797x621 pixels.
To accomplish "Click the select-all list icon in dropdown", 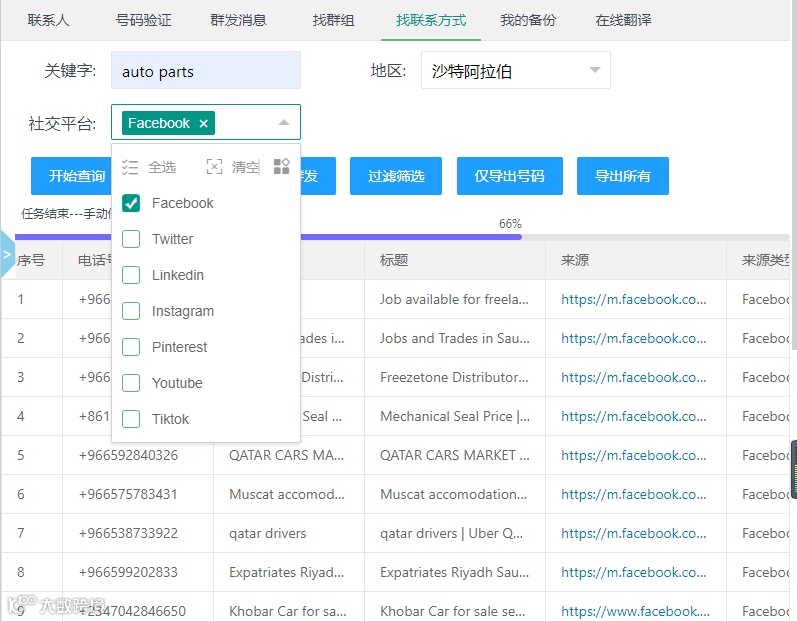I will (130, 167).
